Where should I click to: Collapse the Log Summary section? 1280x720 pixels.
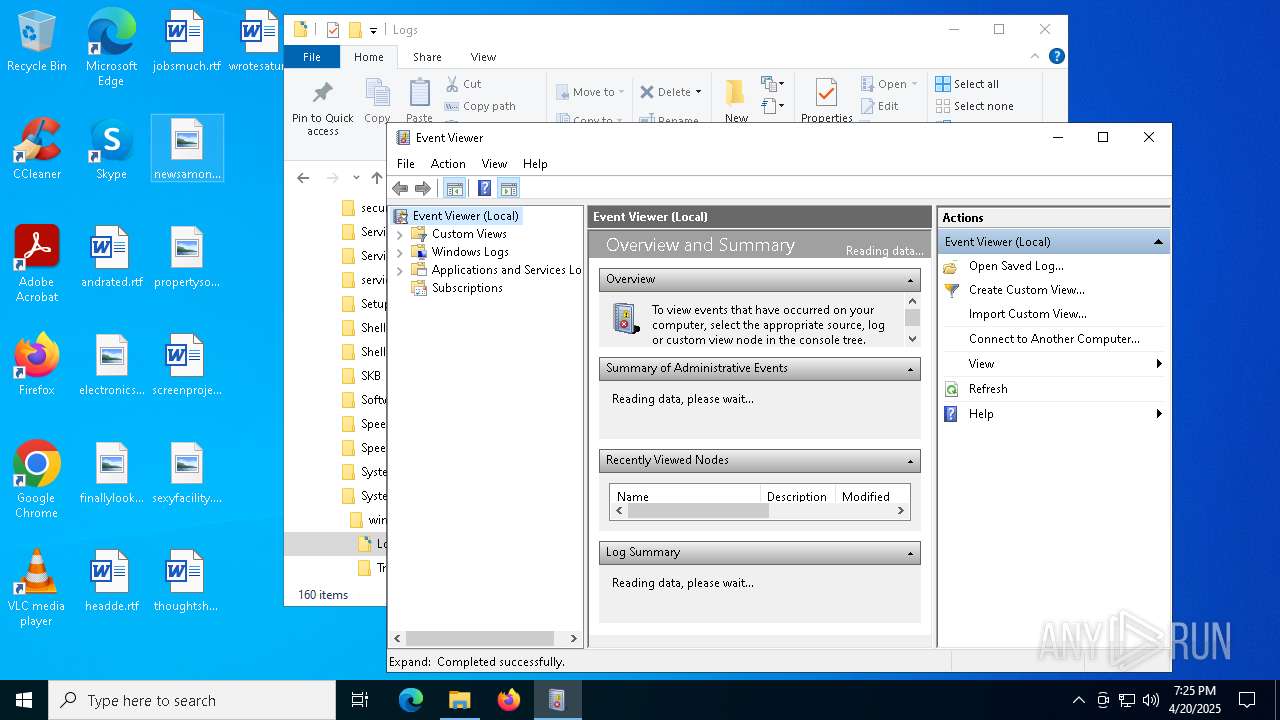pyautogui.click(x=910, y=553)
